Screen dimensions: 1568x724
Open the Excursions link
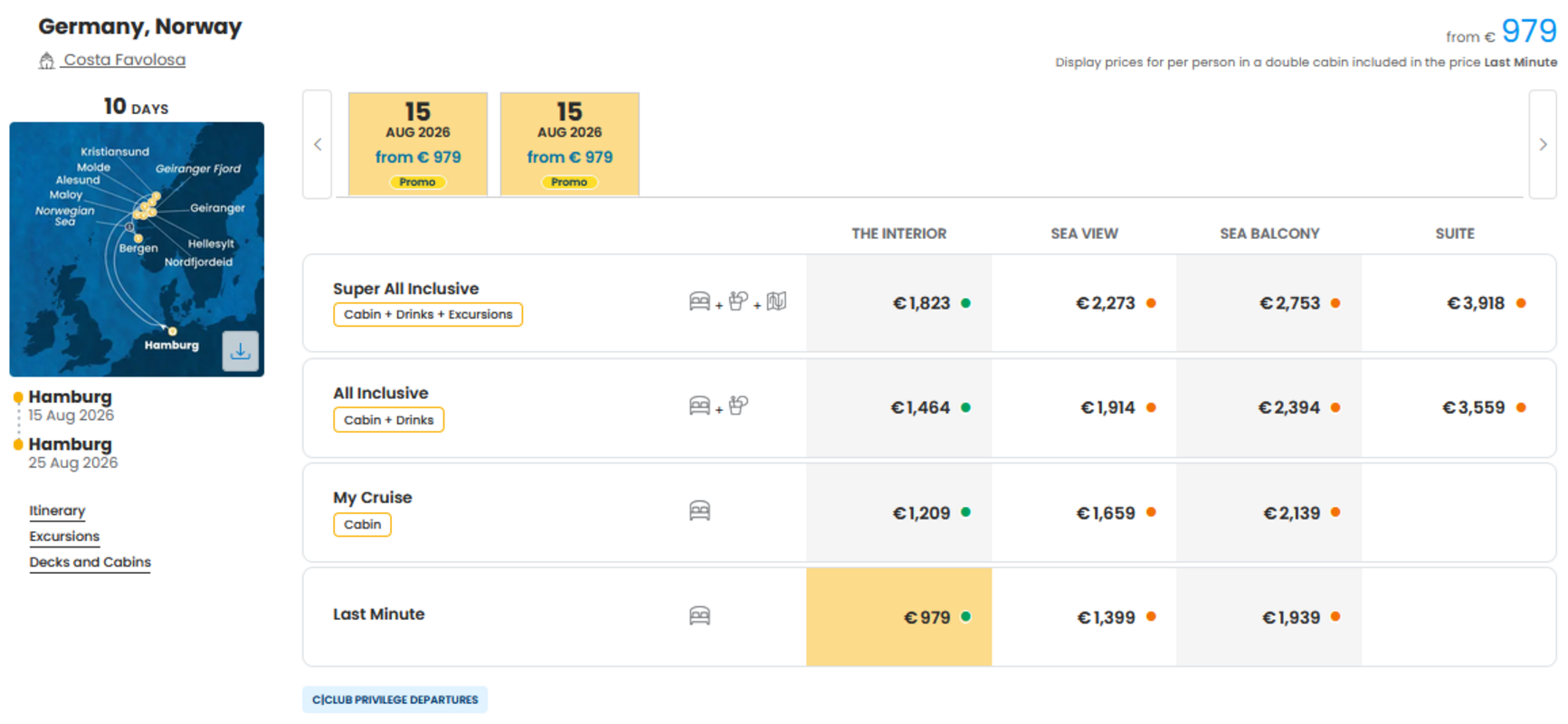tap(64, 536)
